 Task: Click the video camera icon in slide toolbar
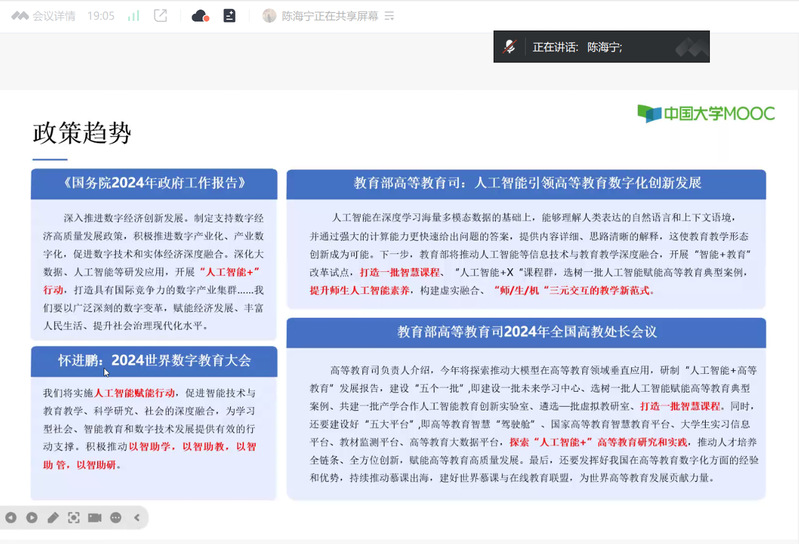point(95,517)
